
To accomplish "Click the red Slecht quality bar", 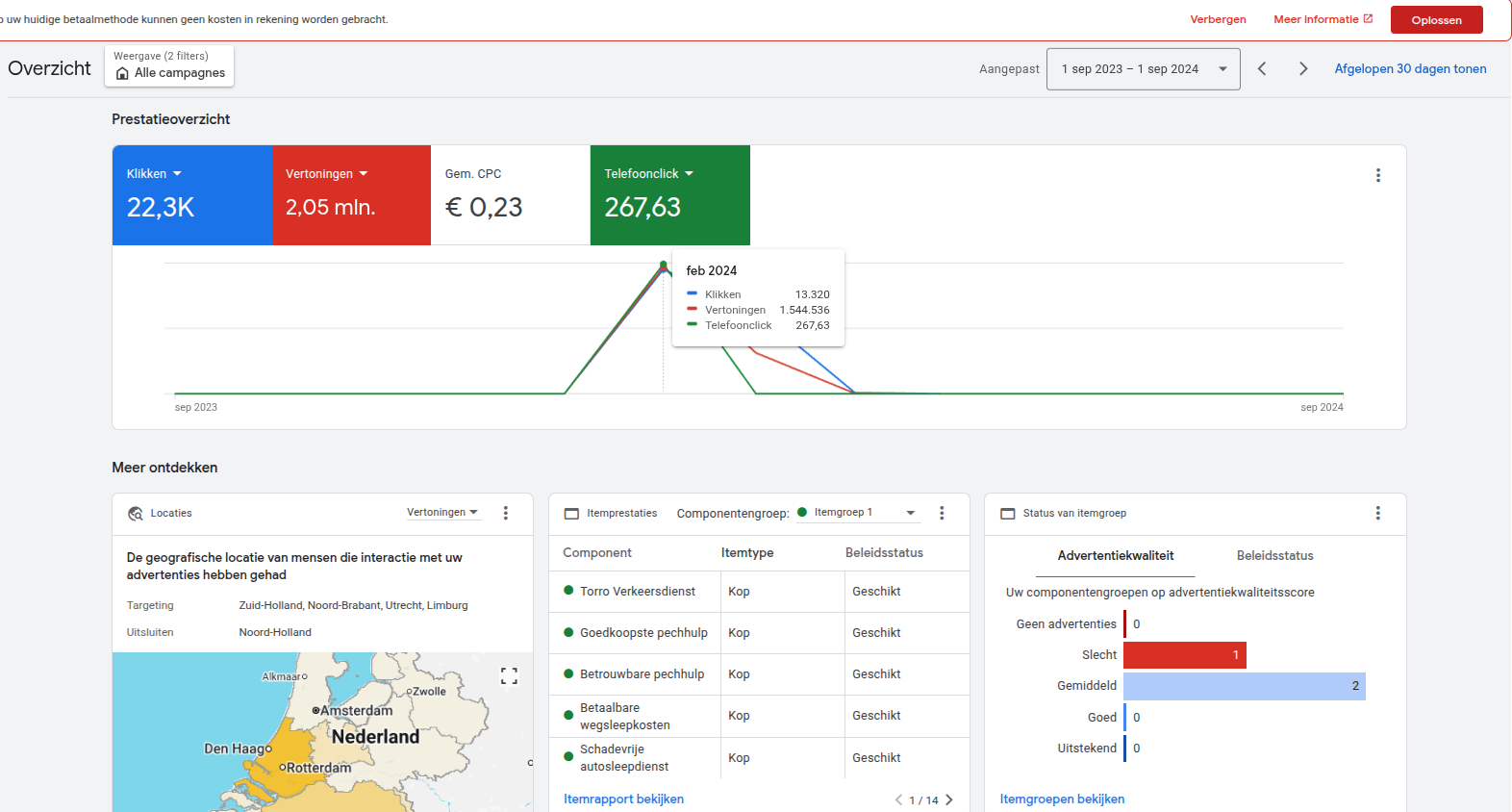I will click(x=1185, y=655).
